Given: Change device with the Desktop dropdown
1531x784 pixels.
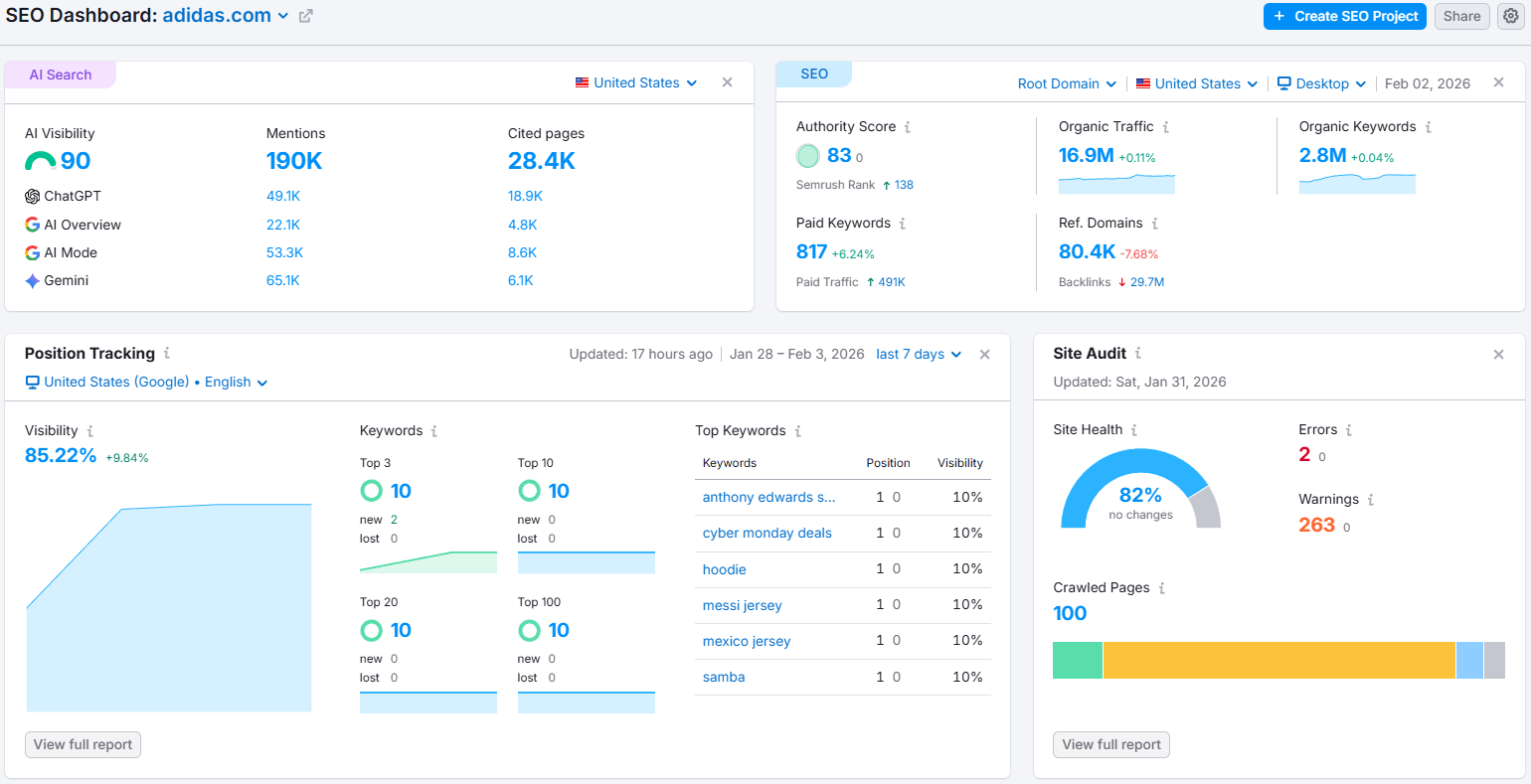Looking at the screenshot, I should coord(1320,83).
